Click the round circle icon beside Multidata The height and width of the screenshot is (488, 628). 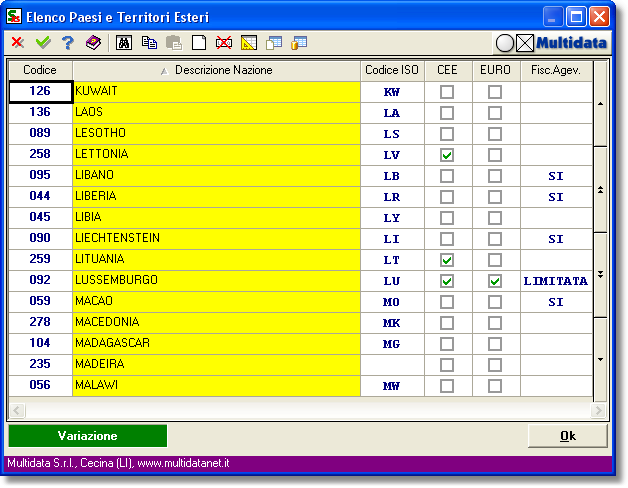pyautogui.click(x=505, y=43)
